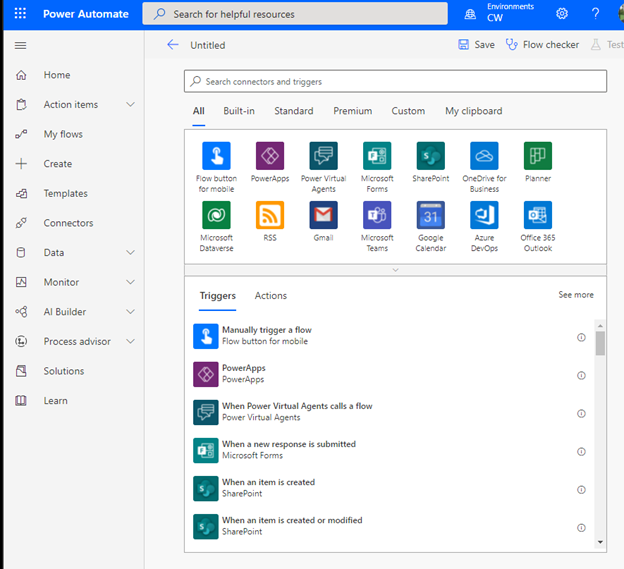Expand the connector list with down chevron
The height and width of the screenshot is (569, 624).
coord(395,270)
